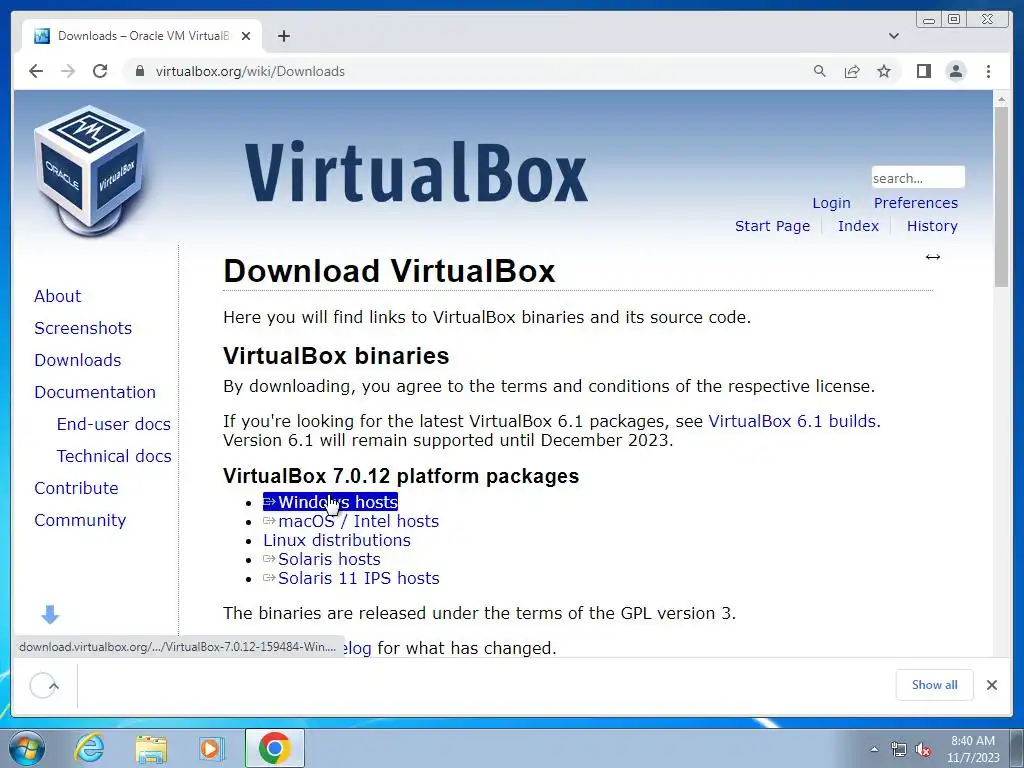
Task: Open the browser side panel icon
Action: [x=923, y=71]
